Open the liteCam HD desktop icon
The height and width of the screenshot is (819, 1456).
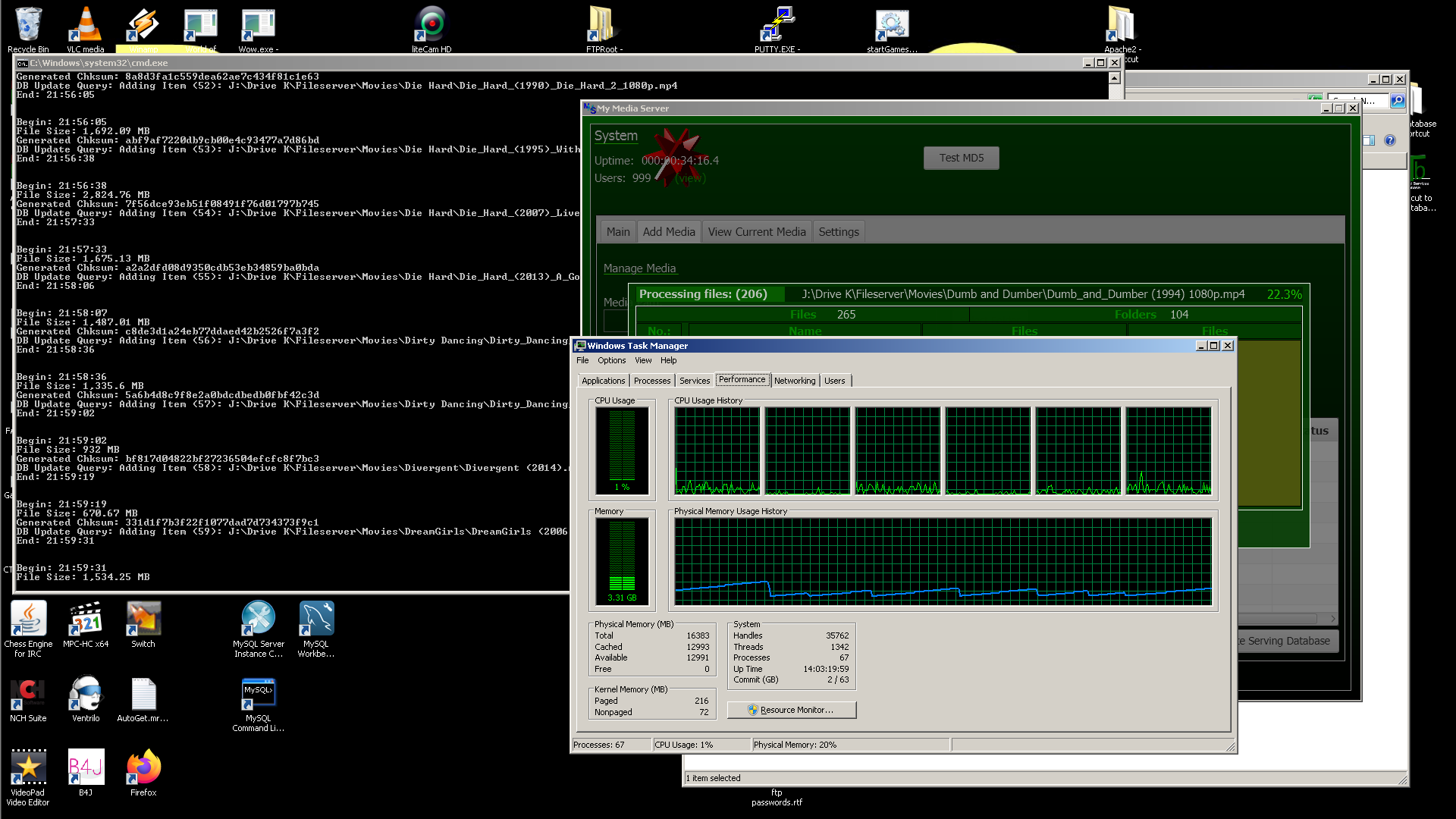coord(431,27)
